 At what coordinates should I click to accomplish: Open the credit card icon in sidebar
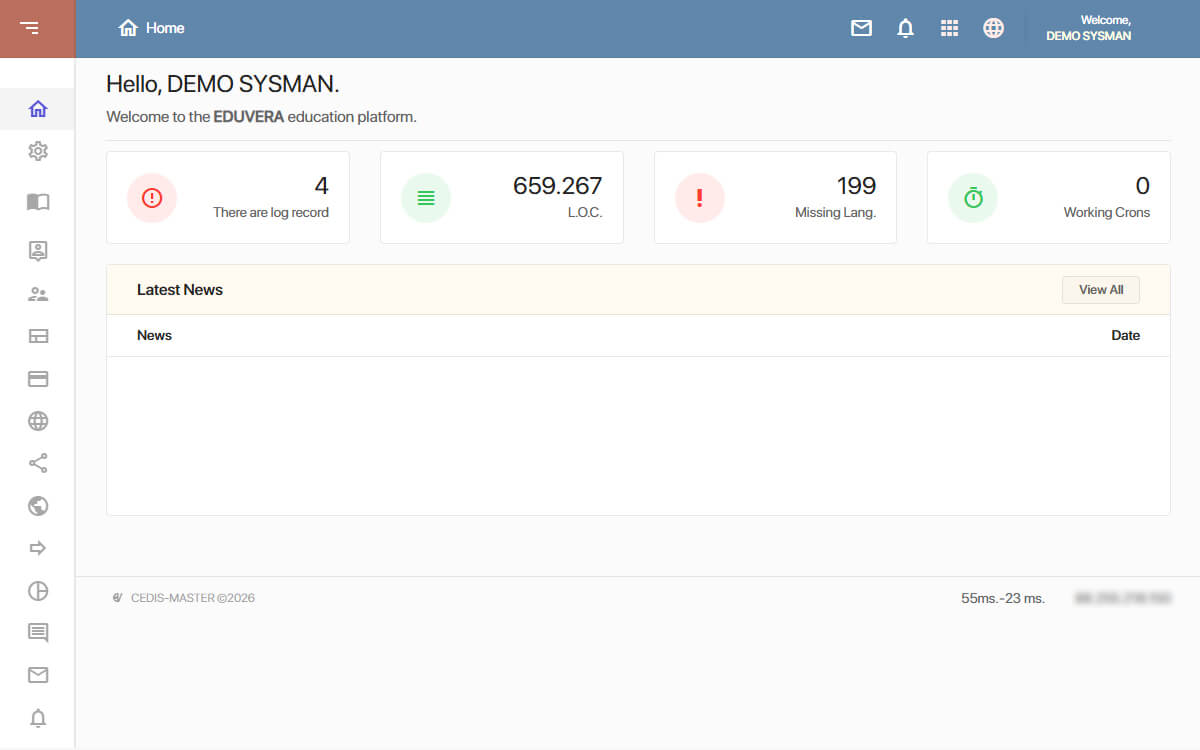pos(38,379)
